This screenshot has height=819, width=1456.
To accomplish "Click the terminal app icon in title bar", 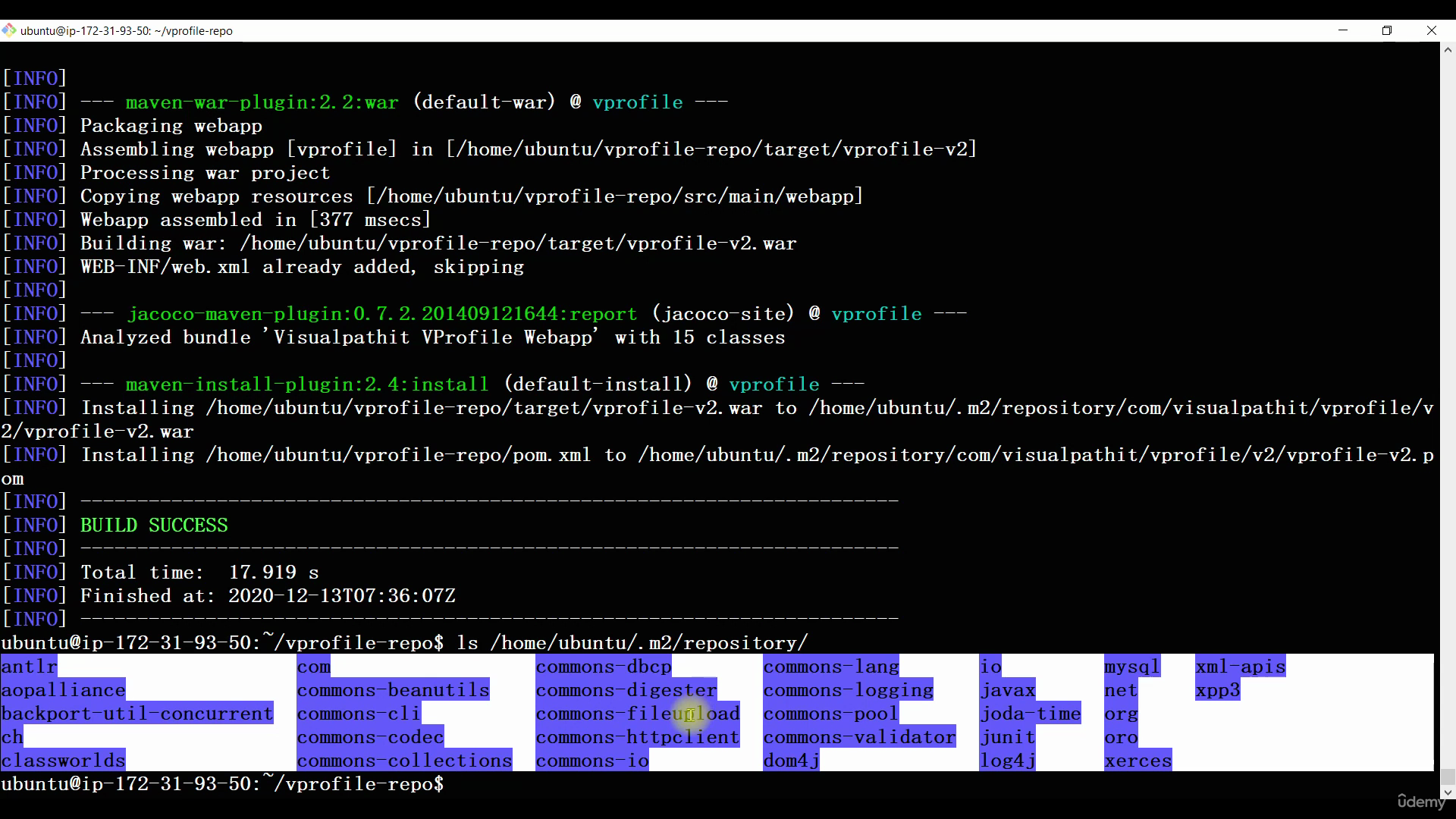I will coord(9,30).
